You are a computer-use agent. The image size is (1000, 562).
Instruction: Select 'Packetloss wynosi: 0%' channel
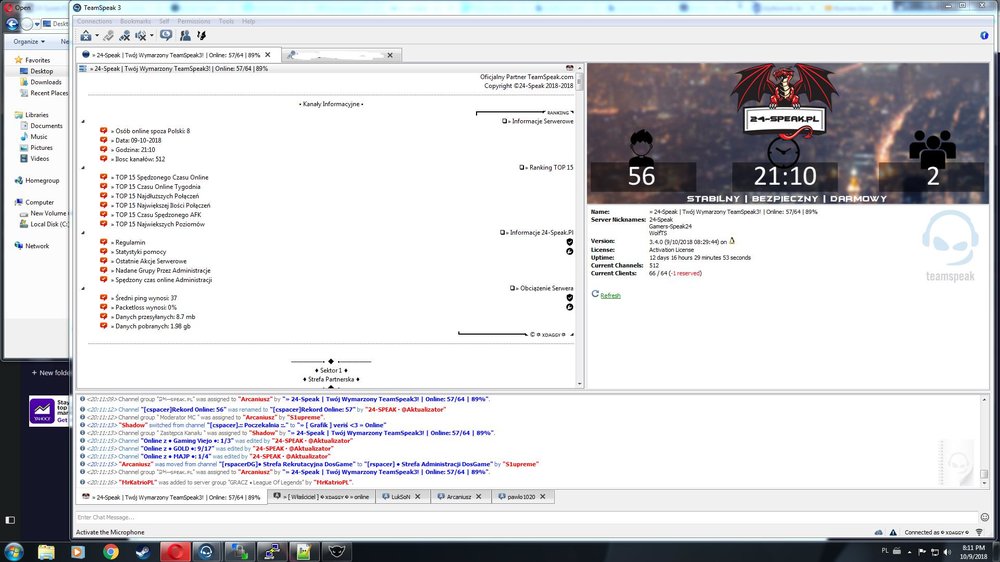(143, 307)
